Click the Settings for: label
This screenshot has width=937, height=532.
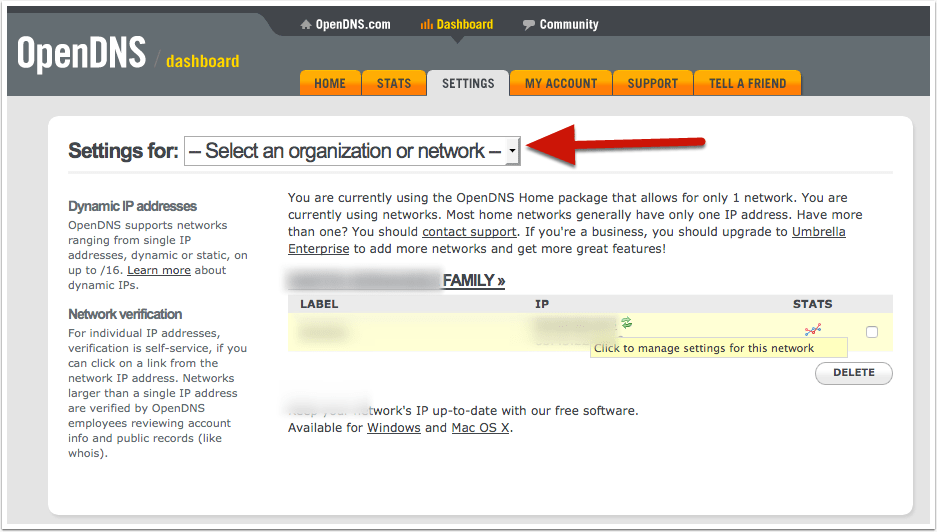tap(123, 151)
